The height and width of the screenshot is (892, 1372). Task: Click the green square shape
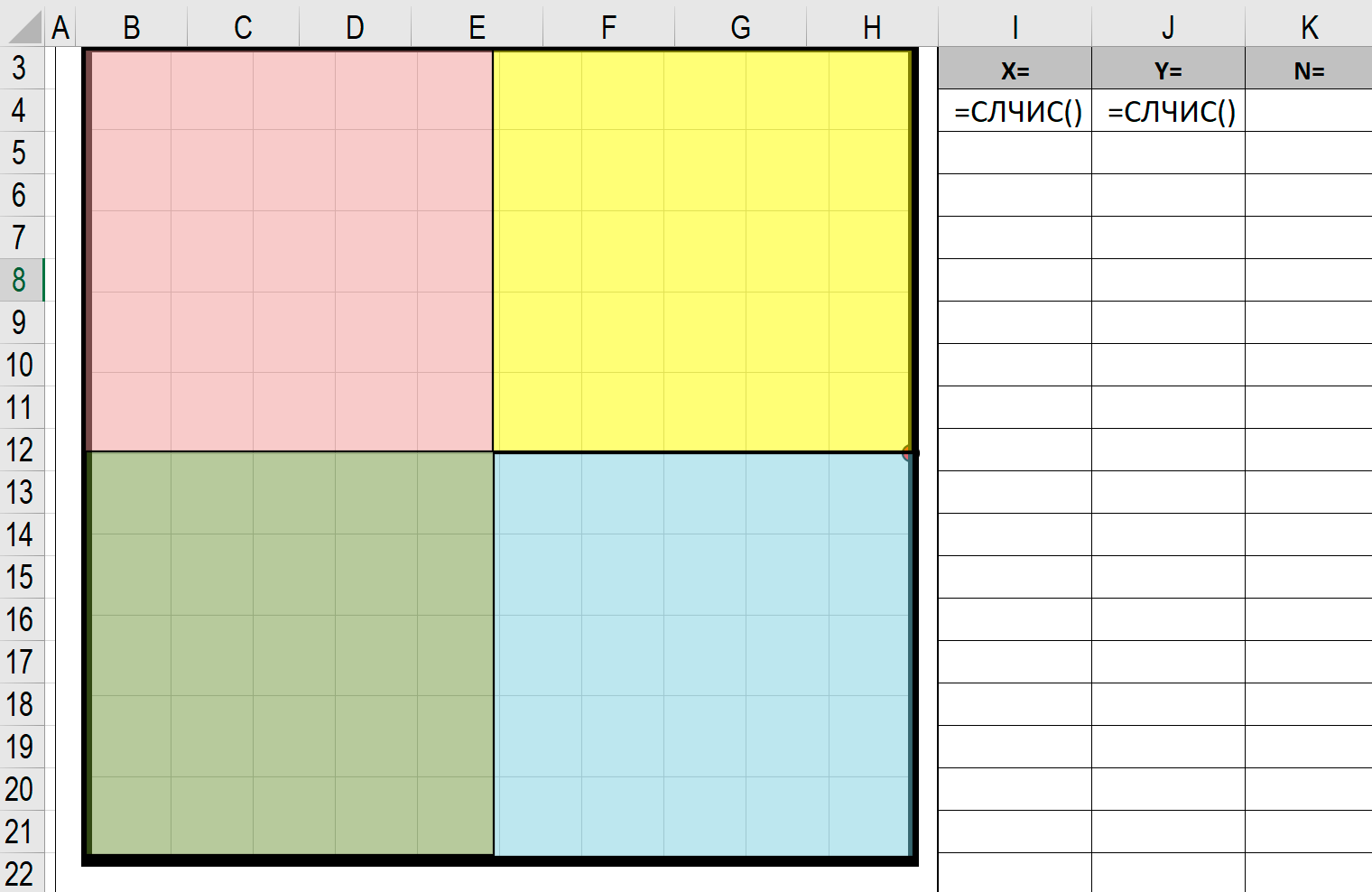pyautogui.click(x=291, y=653)
